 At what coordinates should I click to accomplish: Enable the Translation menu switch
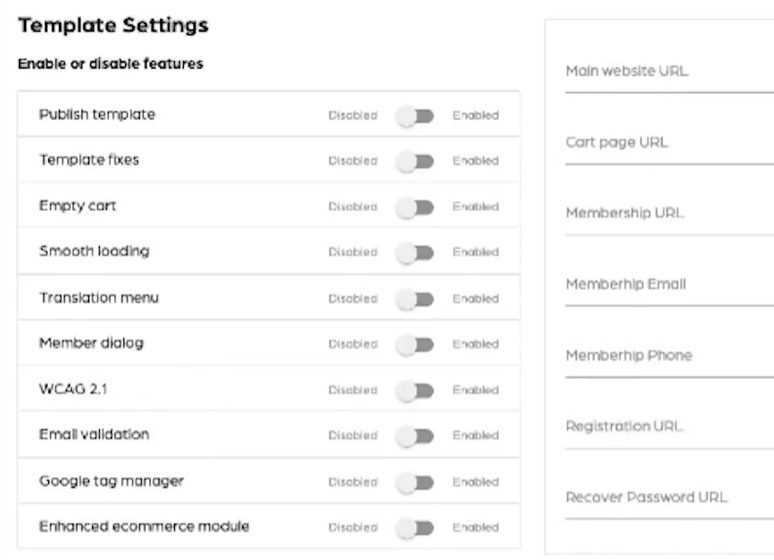(x=415, y=299)
